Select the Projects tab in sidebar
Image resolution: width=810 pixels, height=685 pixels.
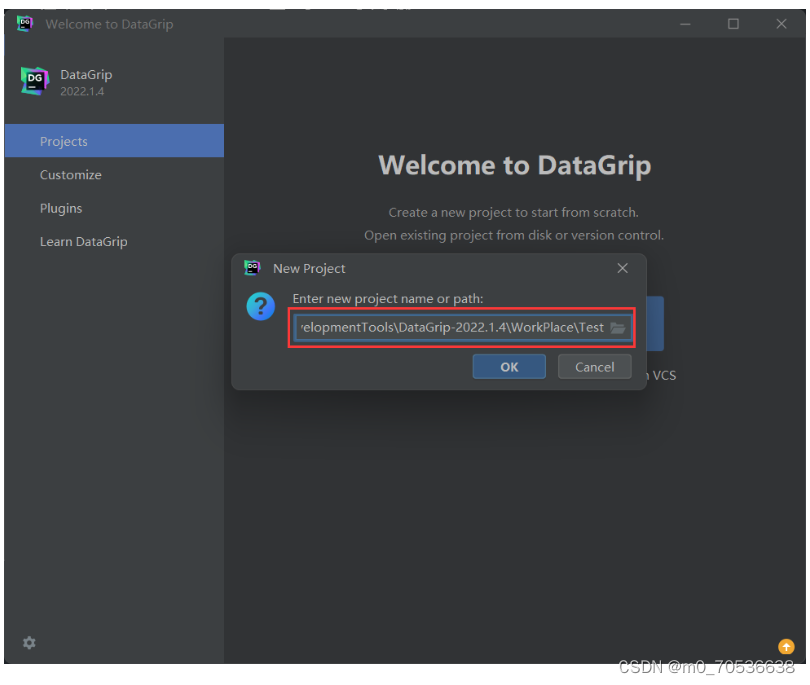(114, 141)
